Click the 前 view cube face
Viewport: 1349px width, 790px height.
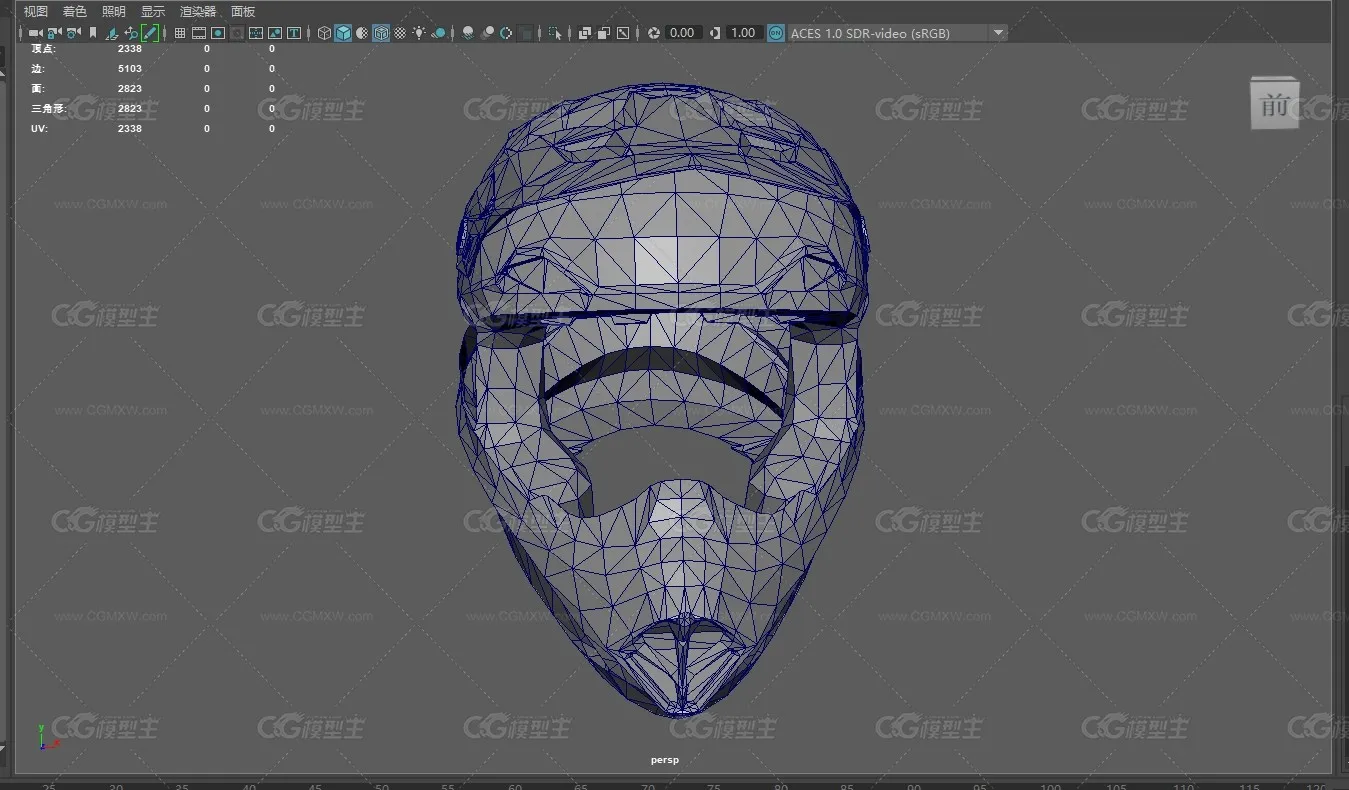pos(1274,103)
